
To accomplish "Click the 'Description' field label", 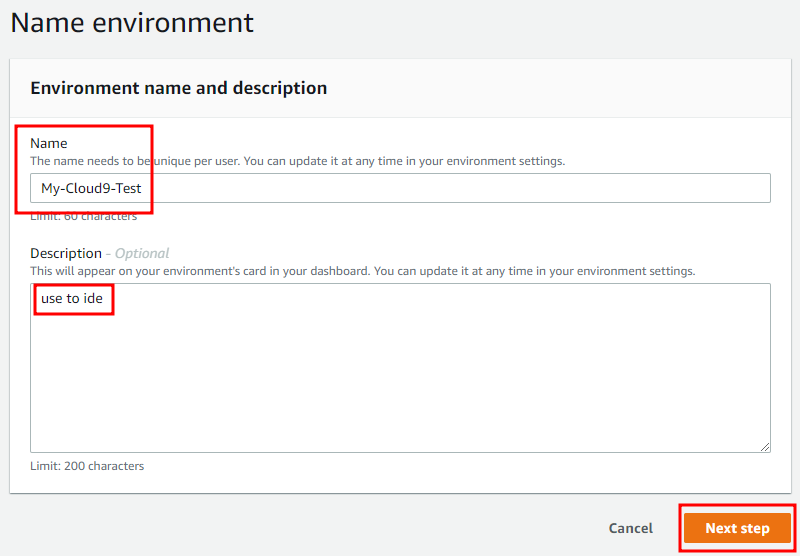I will [66, 253].
